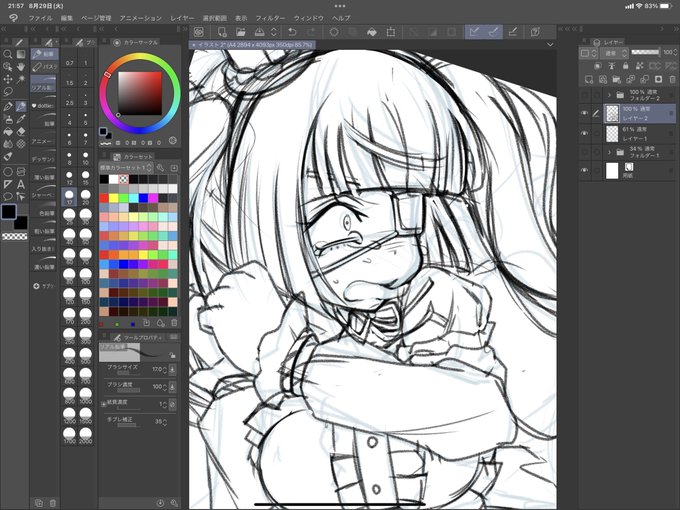Show フォルダー 1 via its visibility box

tap(584, 152)
